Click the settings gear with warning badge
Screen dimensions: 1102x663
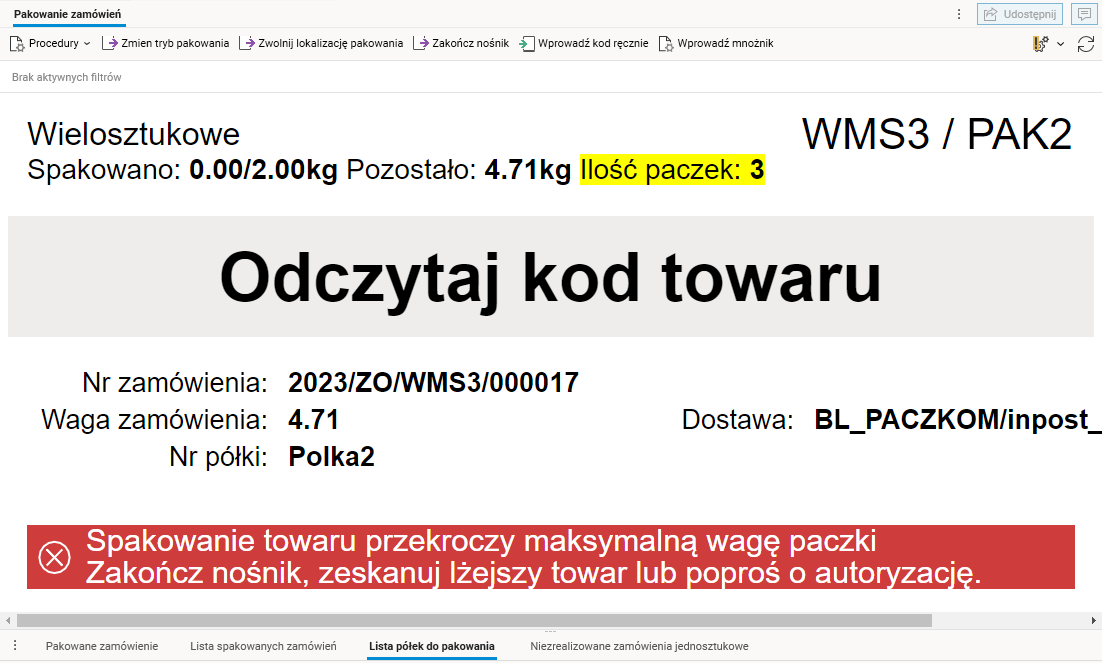1038,43
